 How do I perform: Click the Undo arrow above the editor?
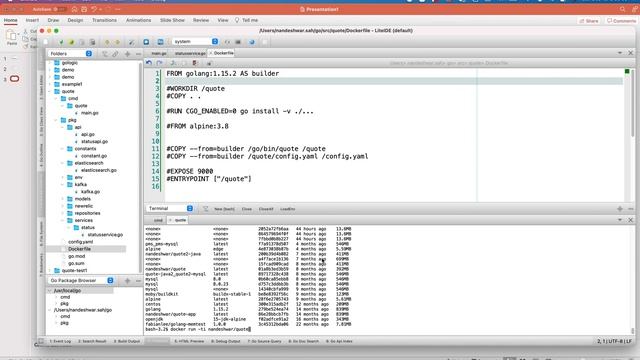click(149, 63)
